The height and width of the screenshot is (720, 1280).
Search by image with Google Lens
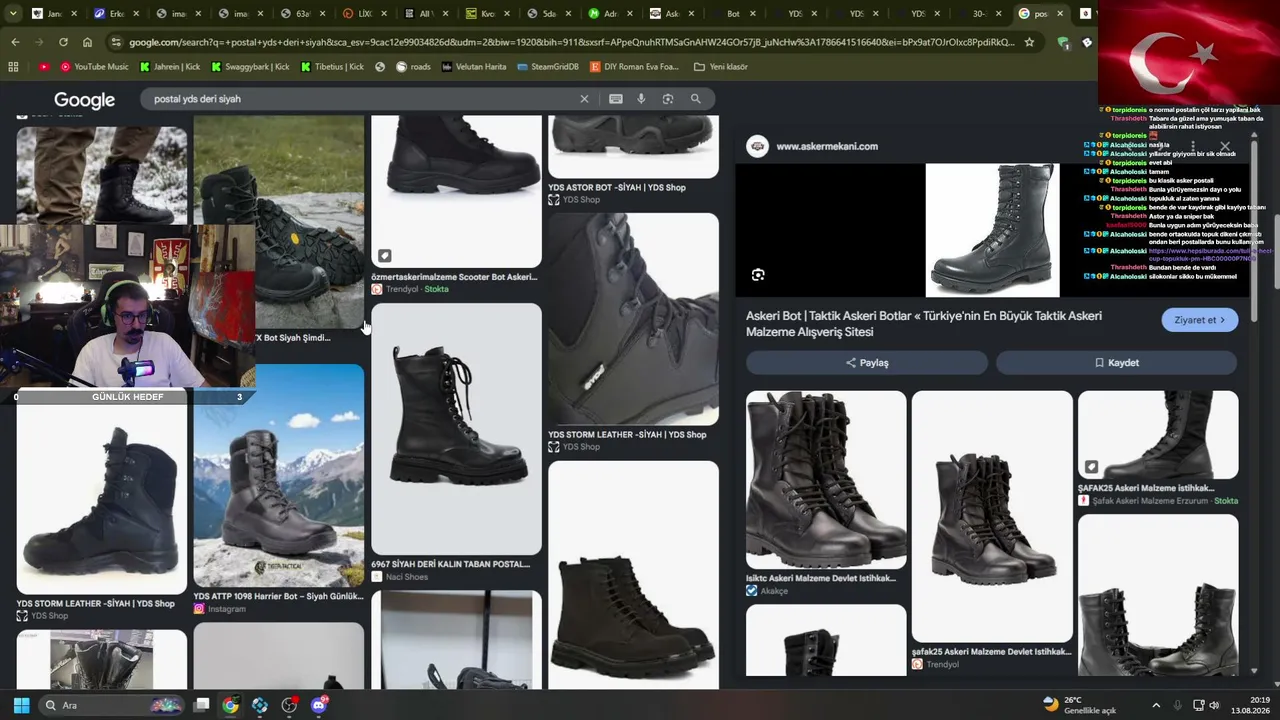coord(668,99)
